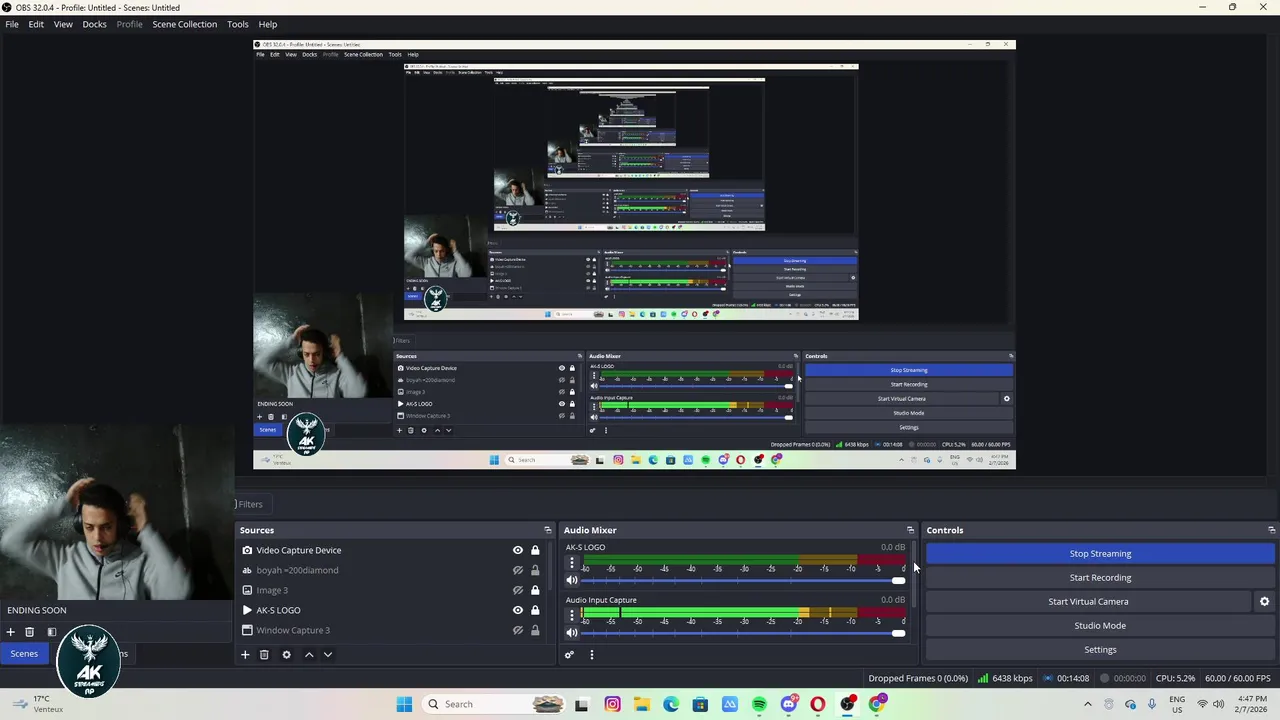Click Start Recording button
The image size is (1280, 720).
[x=1100, y=578]
